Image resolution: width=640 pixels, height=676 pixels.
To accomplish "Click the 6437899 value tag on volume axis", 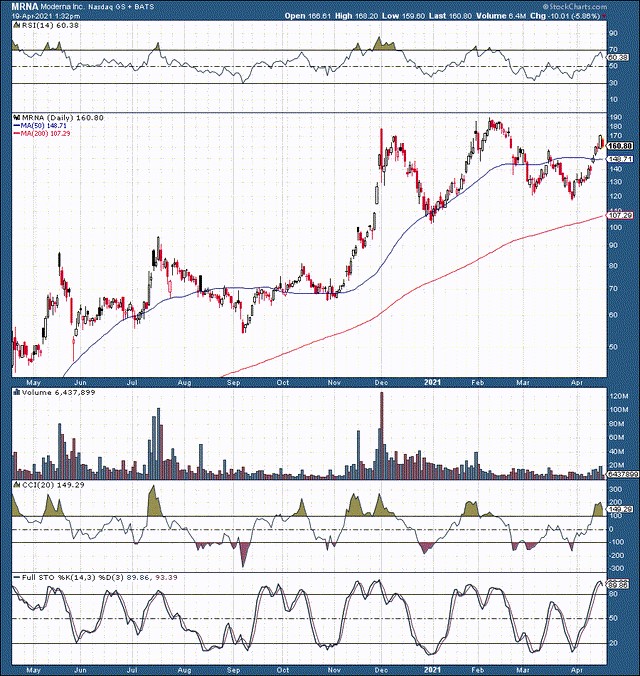I will (620, 474).
